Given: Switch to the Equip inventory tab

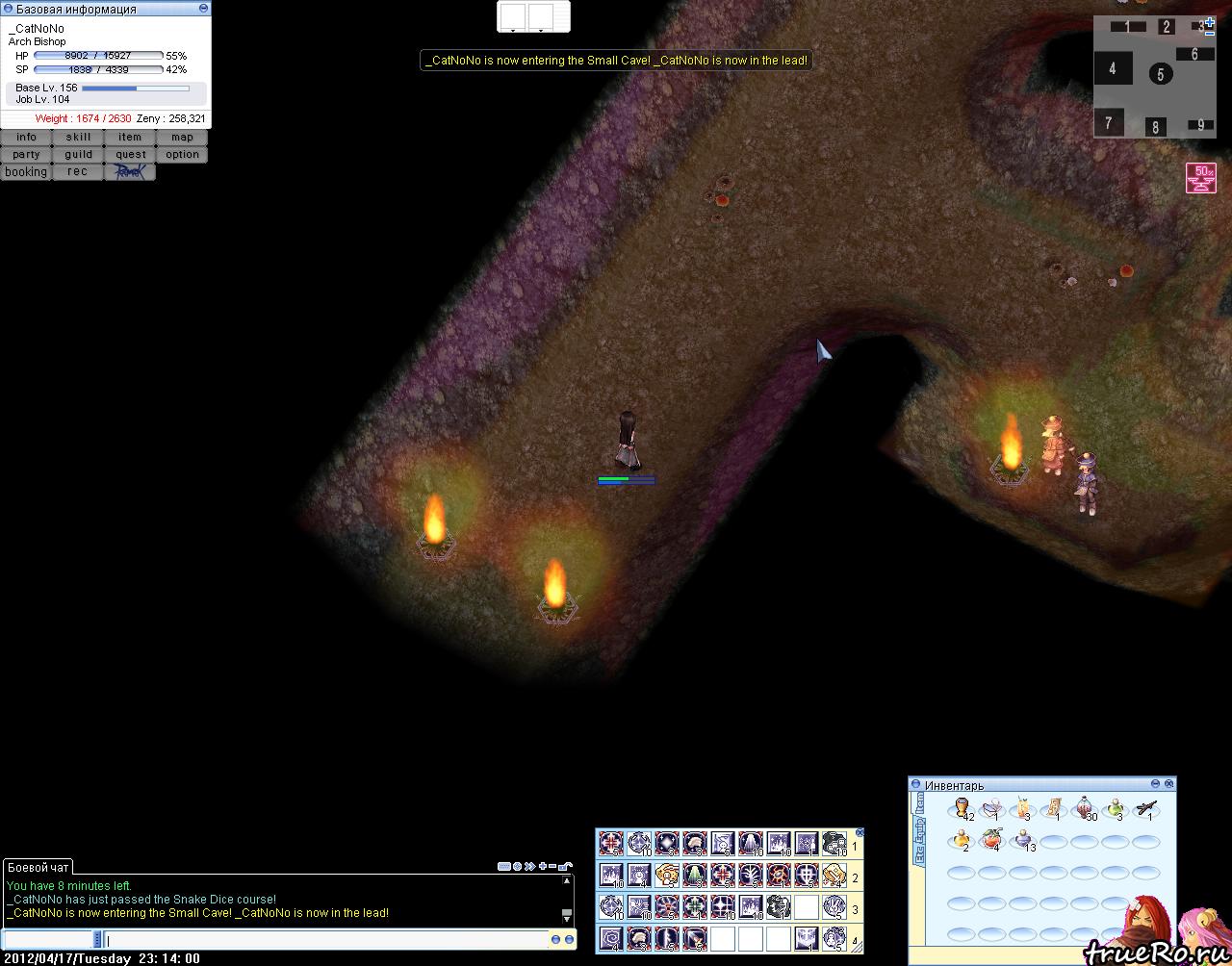Looking at the screenshot, I should [x=918, y=829].
